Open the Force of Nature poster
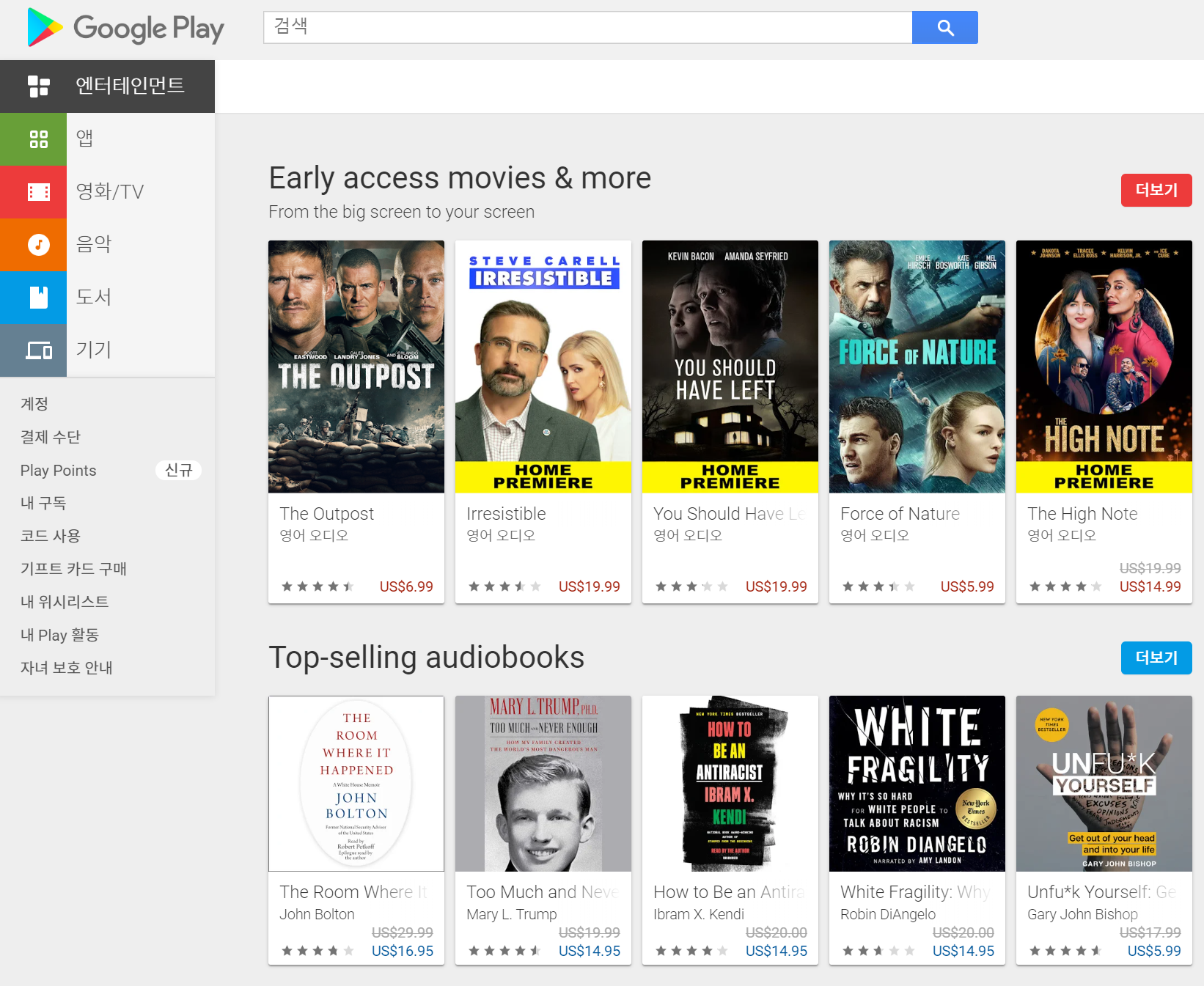This screenshot has height=986, width=1204. click(x=917, y=367)
